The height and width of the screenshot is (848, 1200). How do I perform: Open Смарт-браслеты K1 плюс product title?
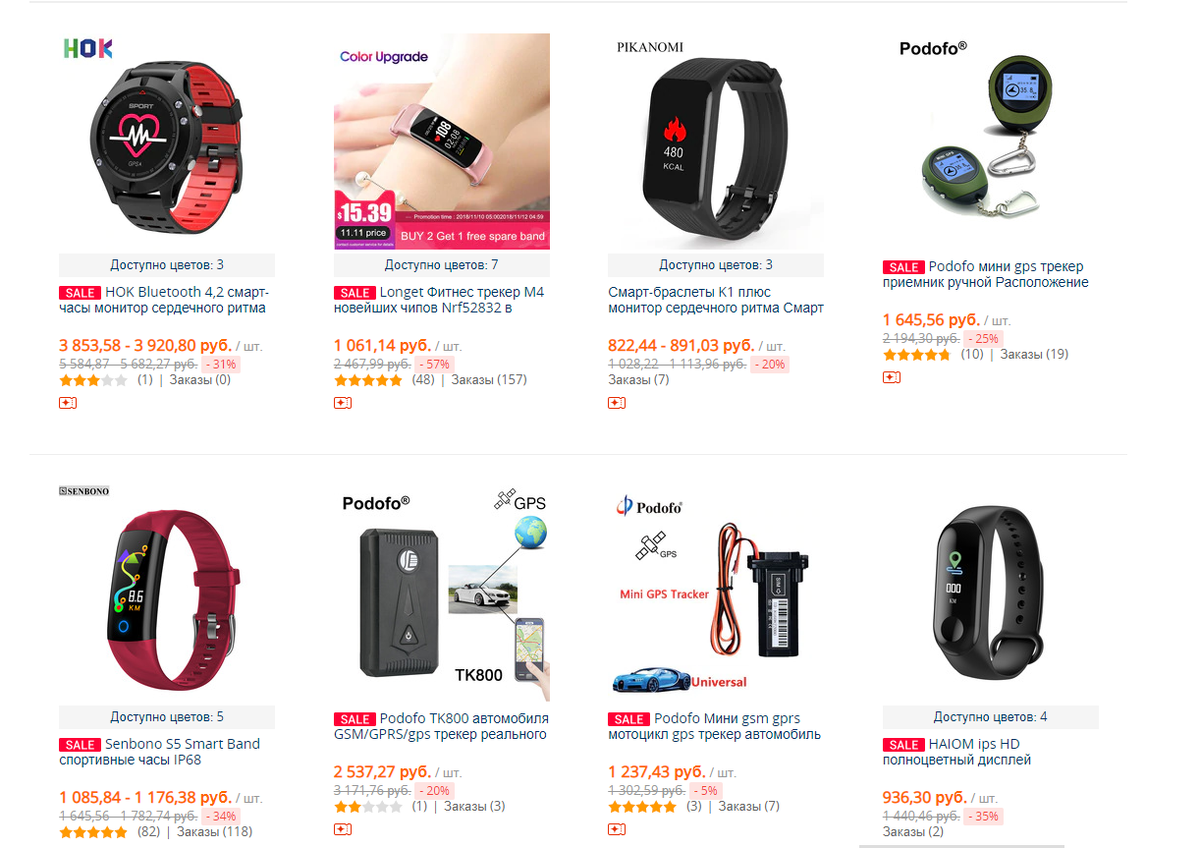(715, 300)
